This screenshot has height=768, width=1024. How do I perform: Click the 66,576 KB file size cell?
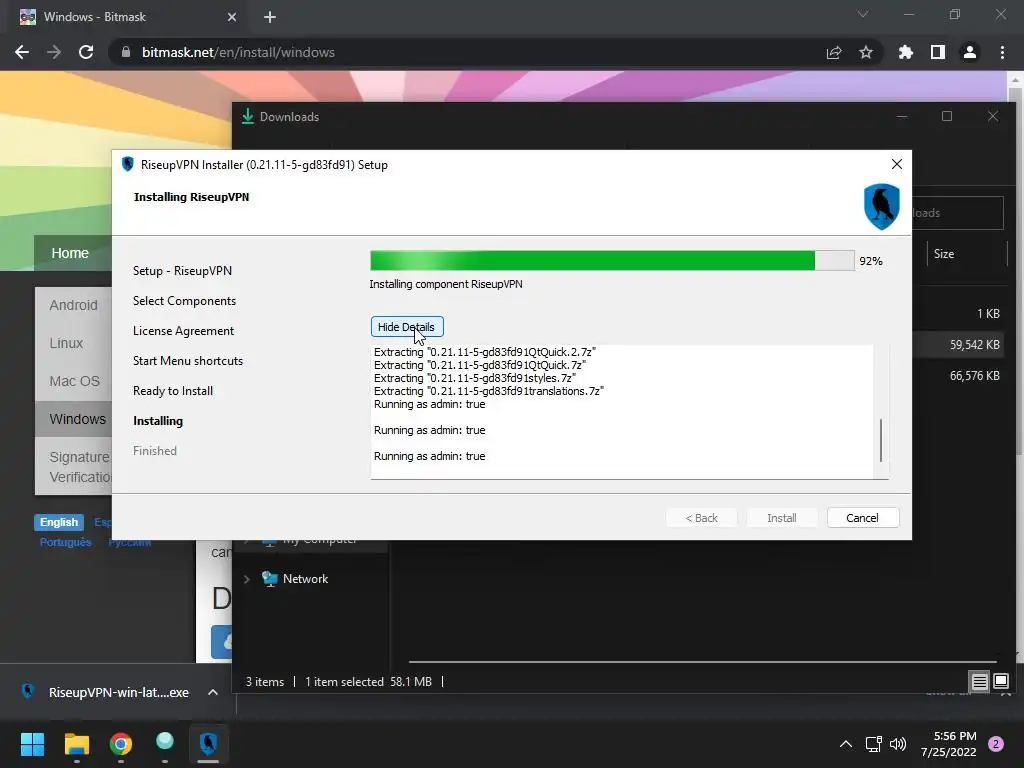[974, 376]
